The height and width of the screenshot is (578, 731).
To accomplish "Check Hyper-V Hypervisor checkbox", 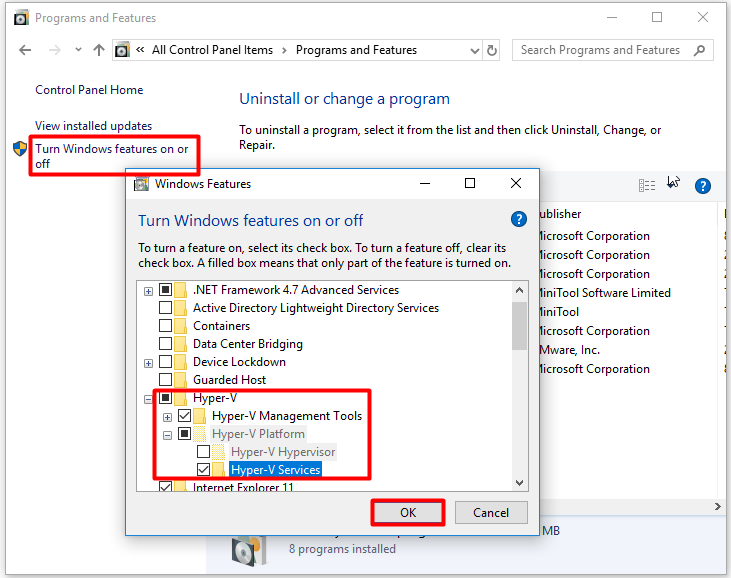I will pyautogui.click(x=203, y=452).
